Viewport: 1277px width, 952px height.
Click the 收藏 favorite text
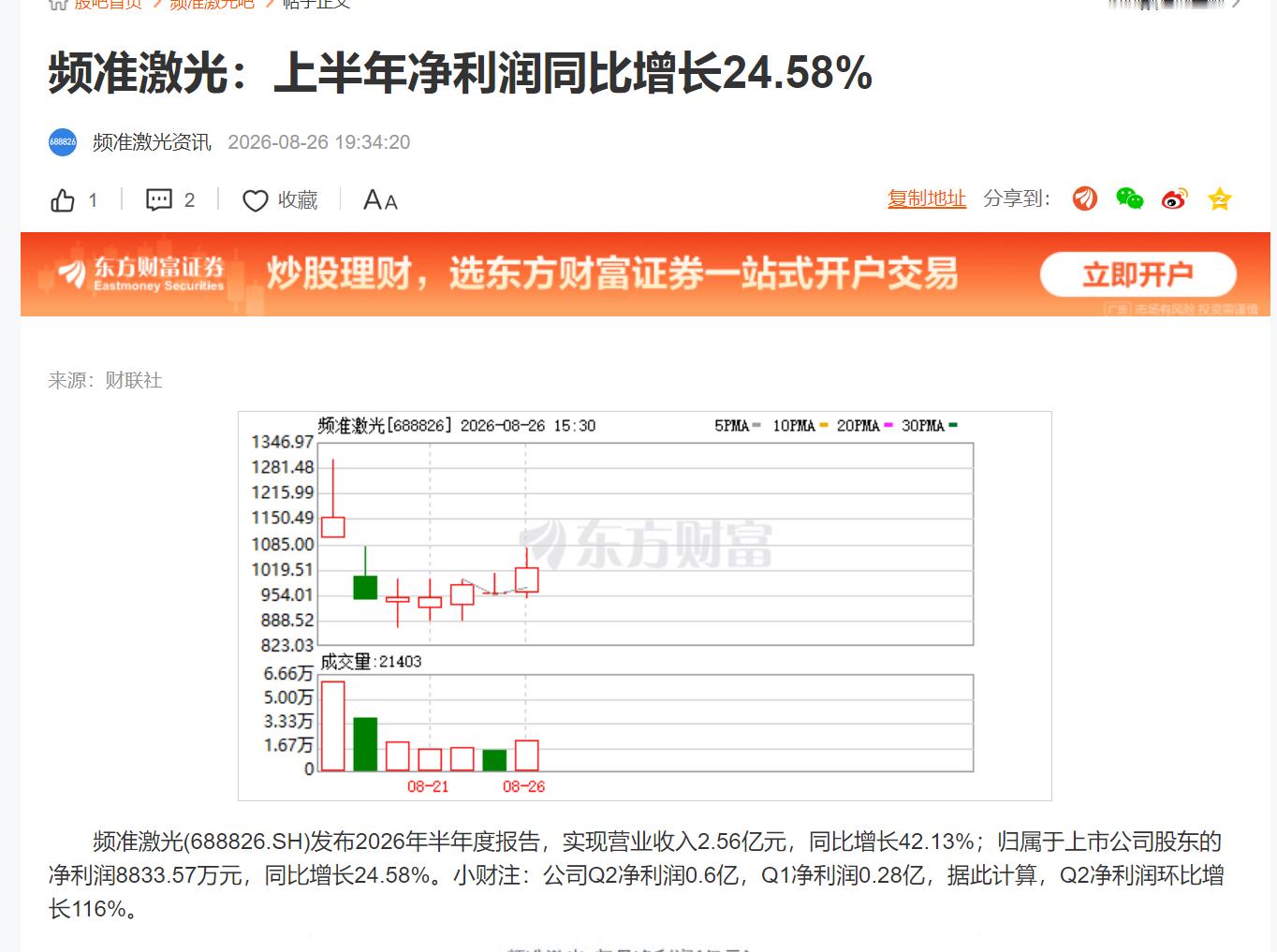tap(298, 200)
